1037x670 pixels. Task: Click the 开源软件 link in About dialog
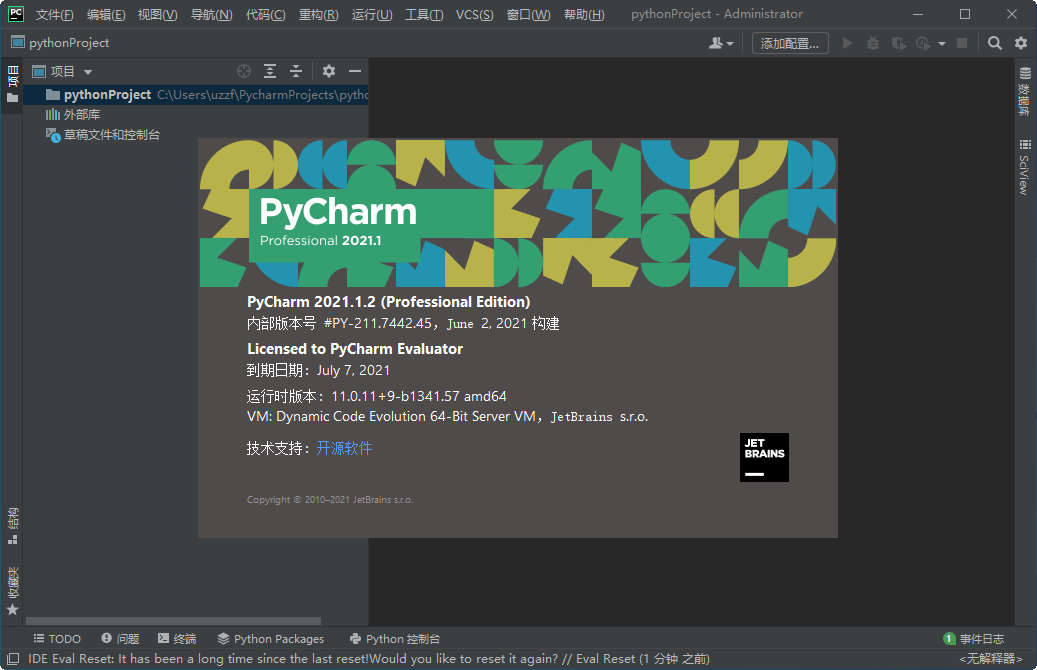tap(344, 448)
